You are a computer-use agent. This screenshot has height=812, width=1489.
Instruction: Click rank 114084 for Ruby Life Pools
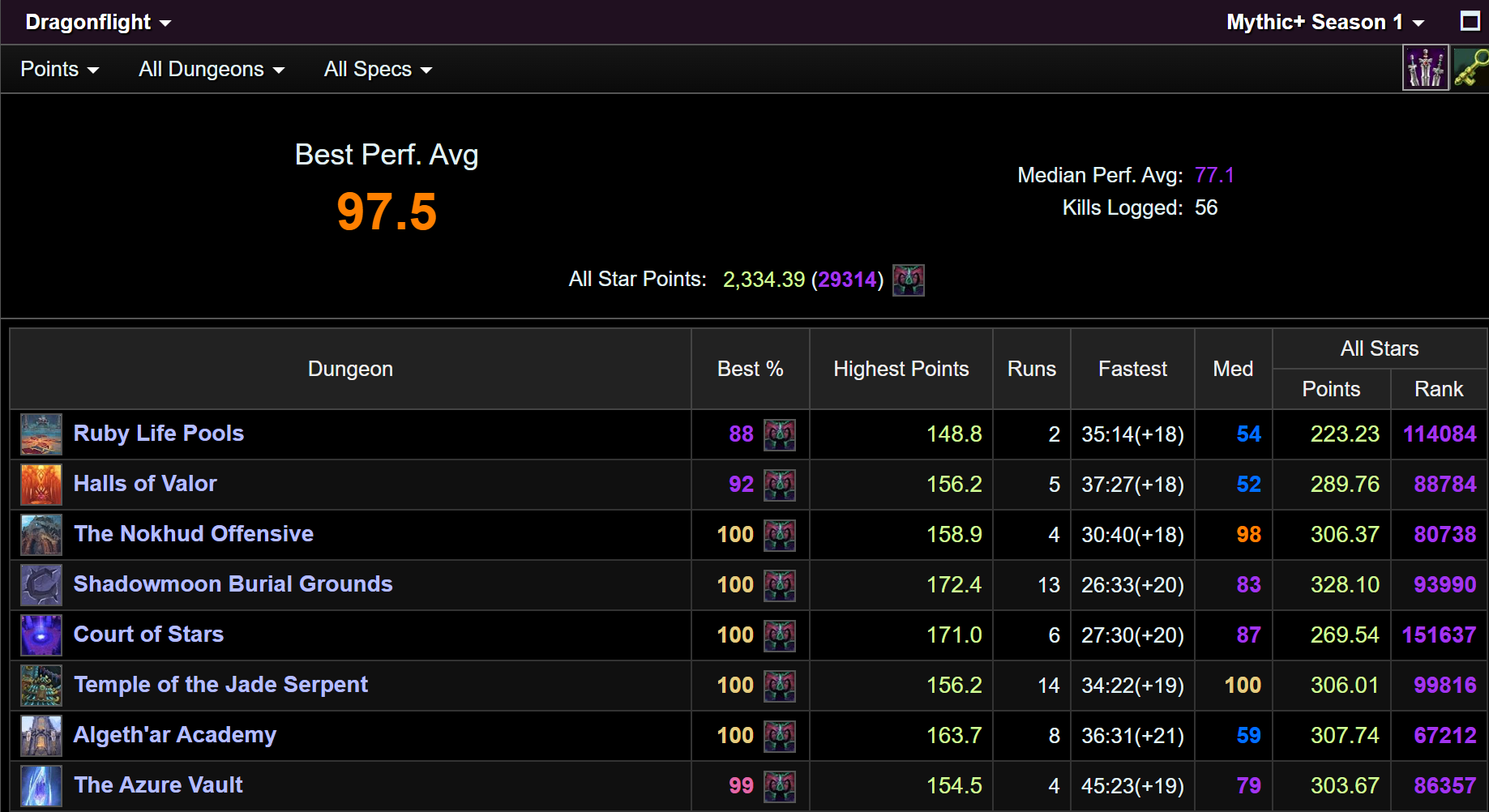click(x=1440, y=434)
